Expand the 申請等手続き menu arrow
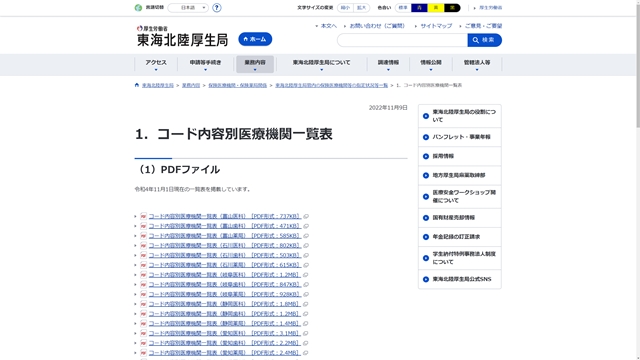The width and height of the screenshot is (640, 360). click(x=205, y=70)
